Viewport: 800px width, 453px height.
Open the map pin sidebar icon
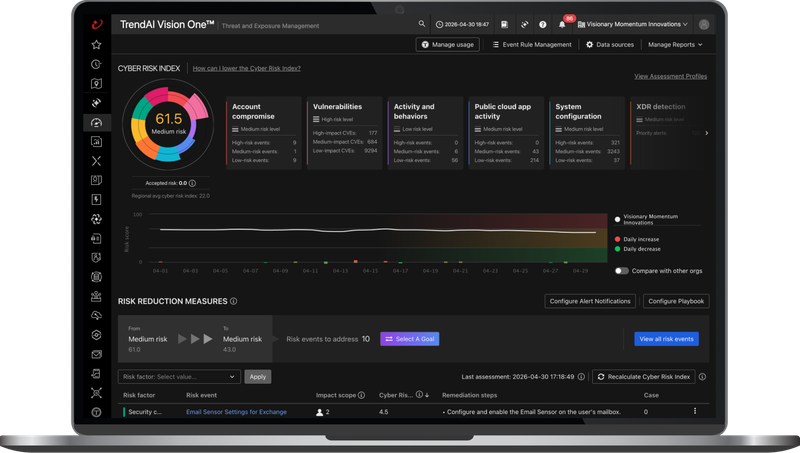click(96, 84)
